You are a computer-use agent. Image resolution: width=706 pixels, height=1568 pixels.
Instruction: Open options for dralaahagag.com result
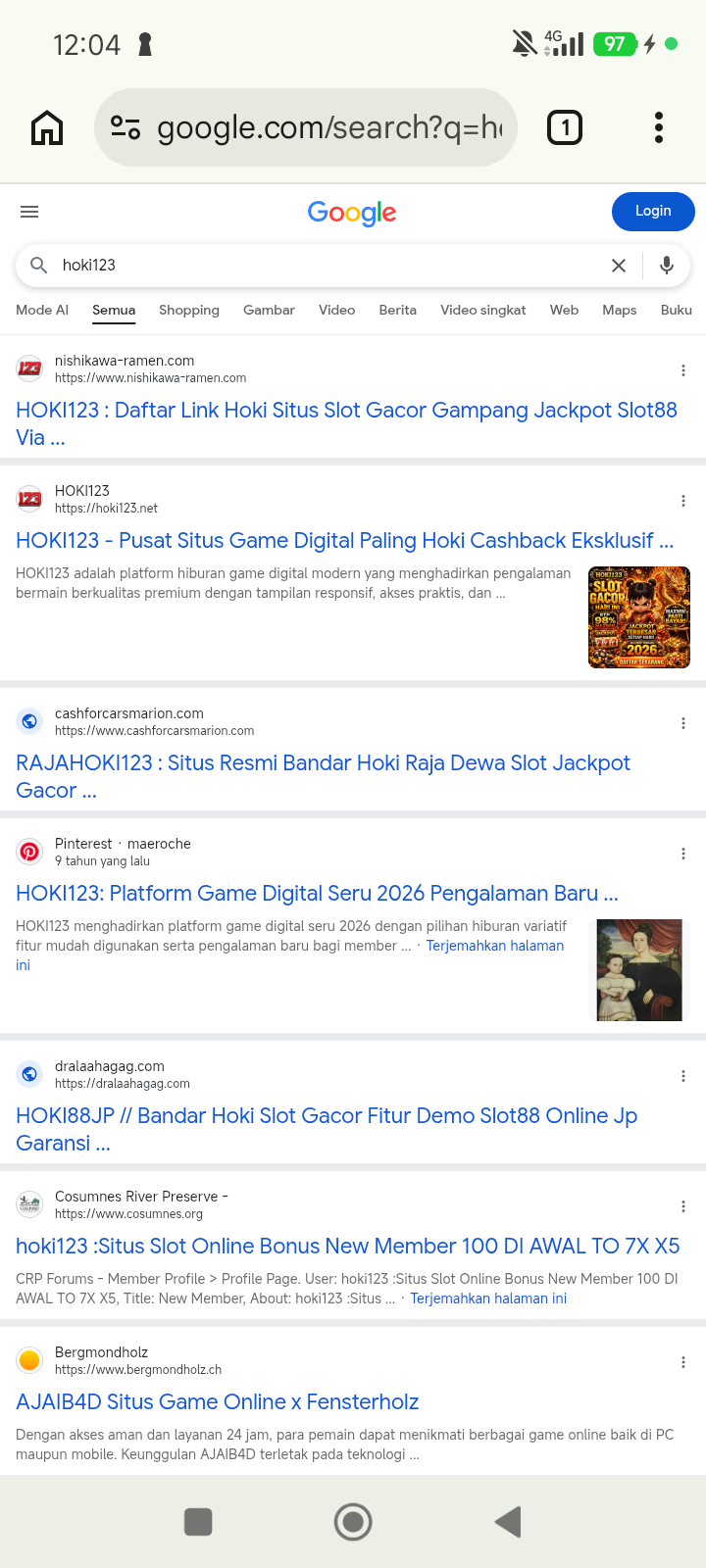pyautogui.click(x=683, y=1076)
